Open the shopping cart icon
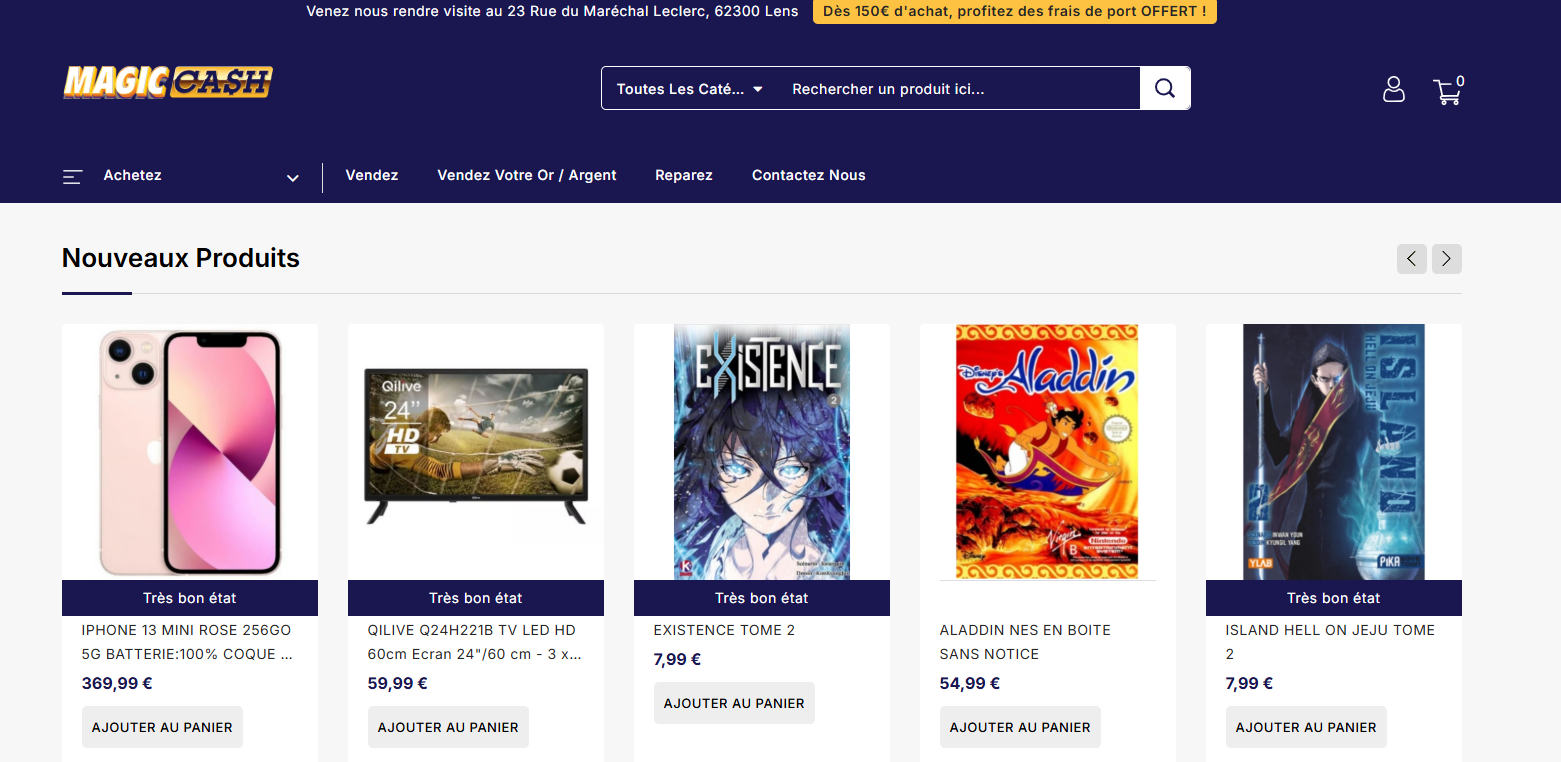Image resolution: width=1561 pixels, height=762 pixels. 1448,90
